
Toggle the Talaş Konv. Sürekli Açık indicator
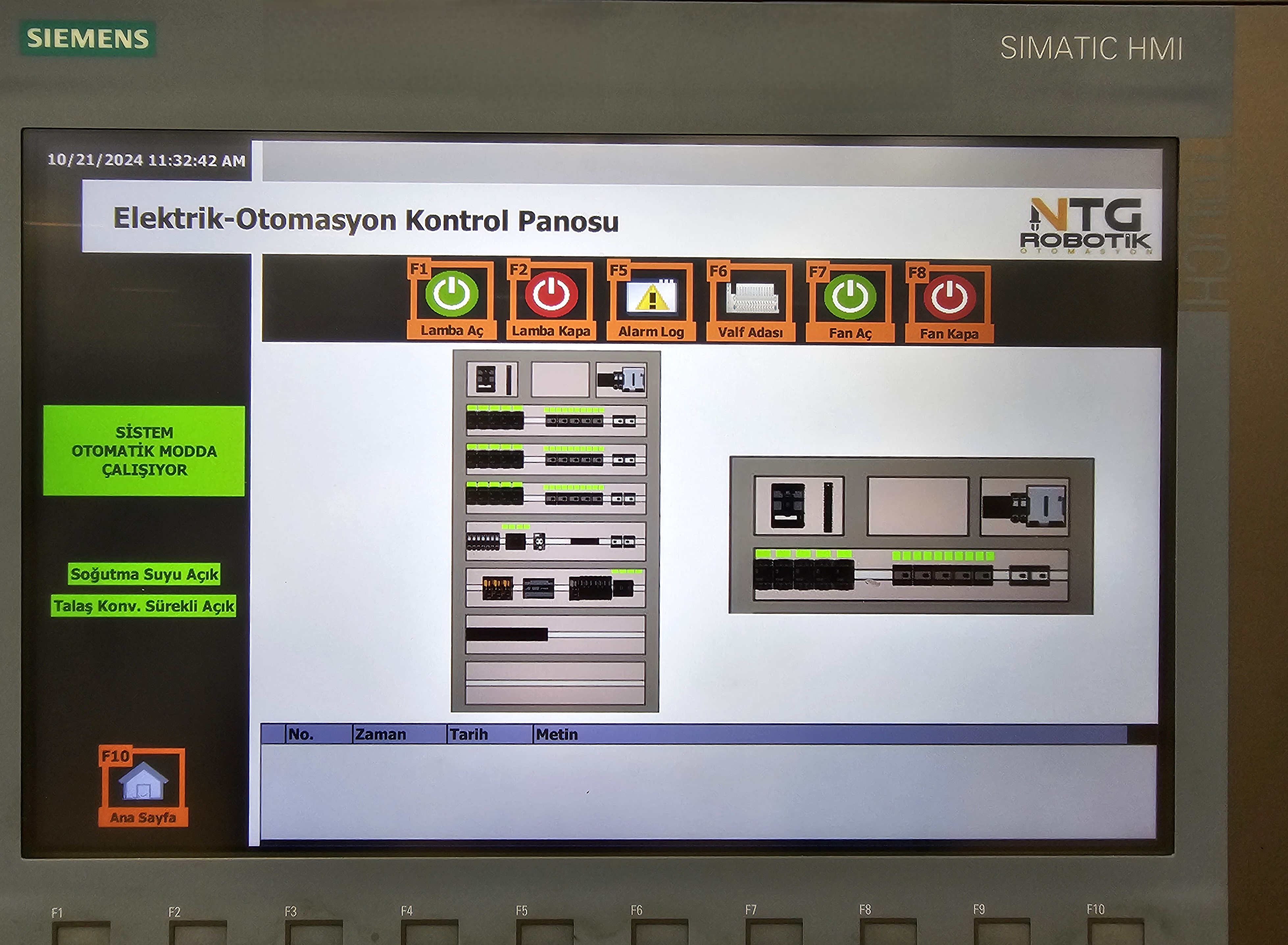pyautogui.click(x=144, y=609)
